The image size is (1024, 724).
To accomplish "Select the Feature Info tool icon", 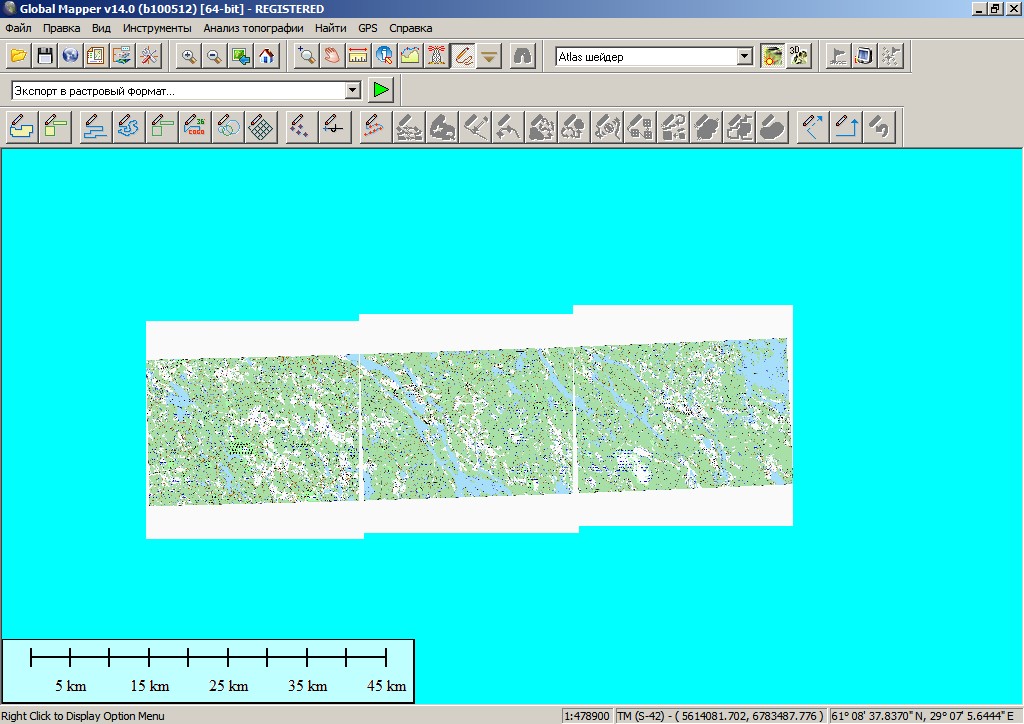I will 384,56.
